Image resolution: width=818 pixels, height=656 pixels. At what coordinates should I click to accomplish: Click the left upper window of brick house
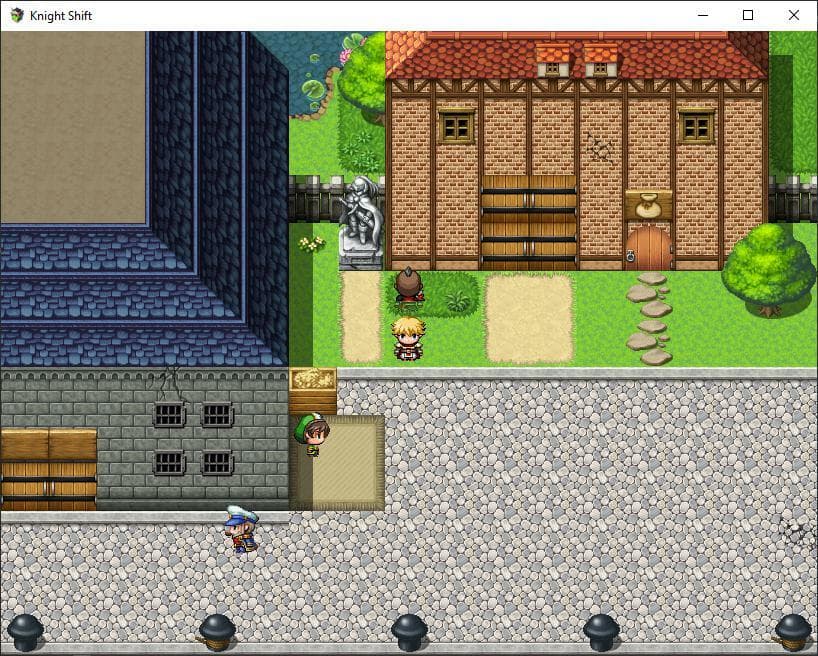click(x=456, y=127)
